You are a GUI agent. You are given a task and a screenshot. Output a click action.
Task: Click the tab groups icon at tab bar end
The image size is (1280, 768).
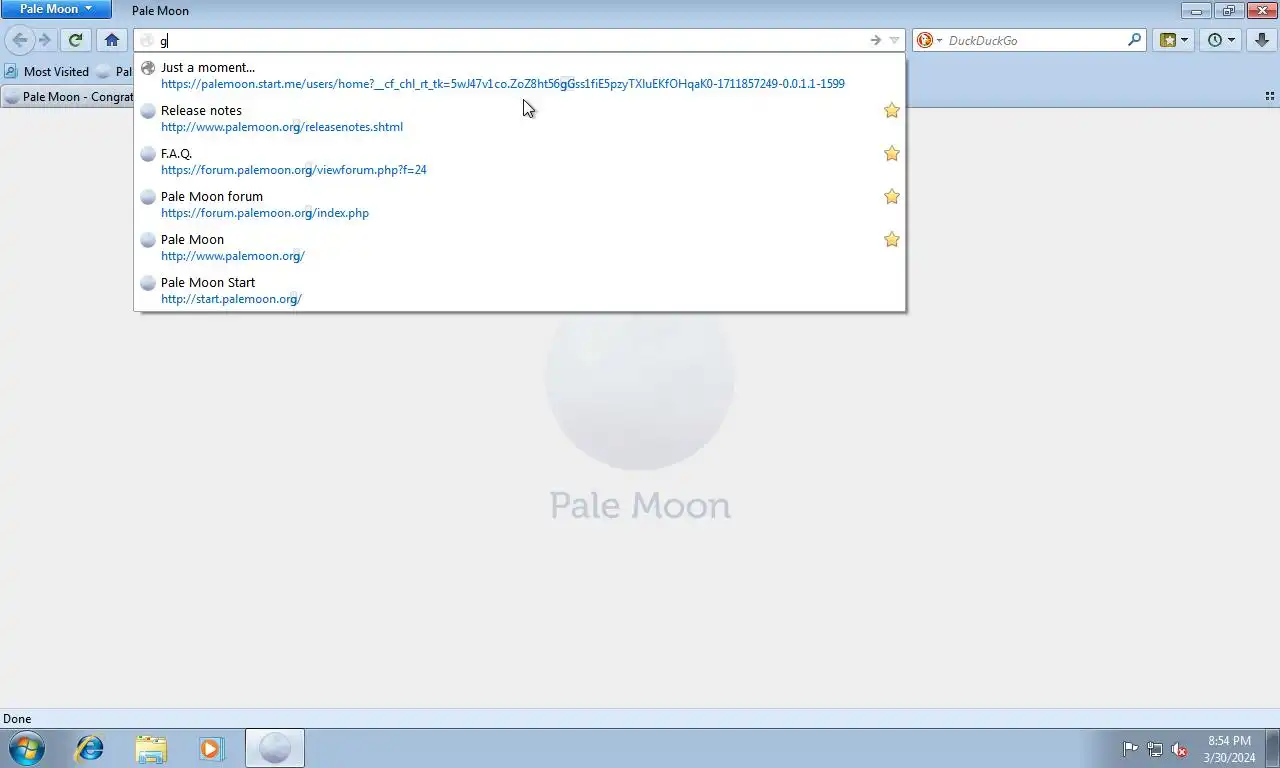pos(1269,96)
